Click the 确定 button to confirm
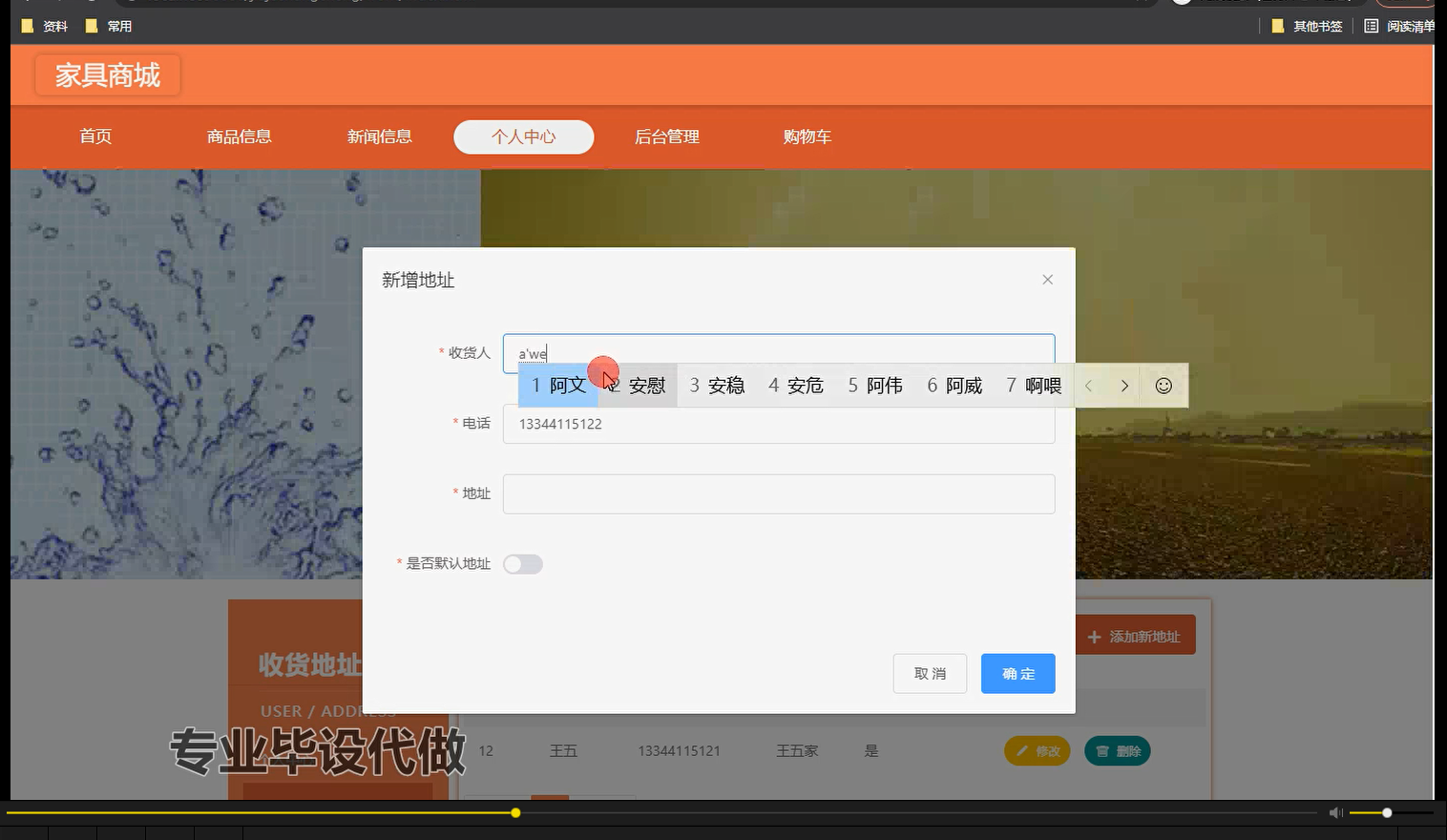 (1017, 673)
